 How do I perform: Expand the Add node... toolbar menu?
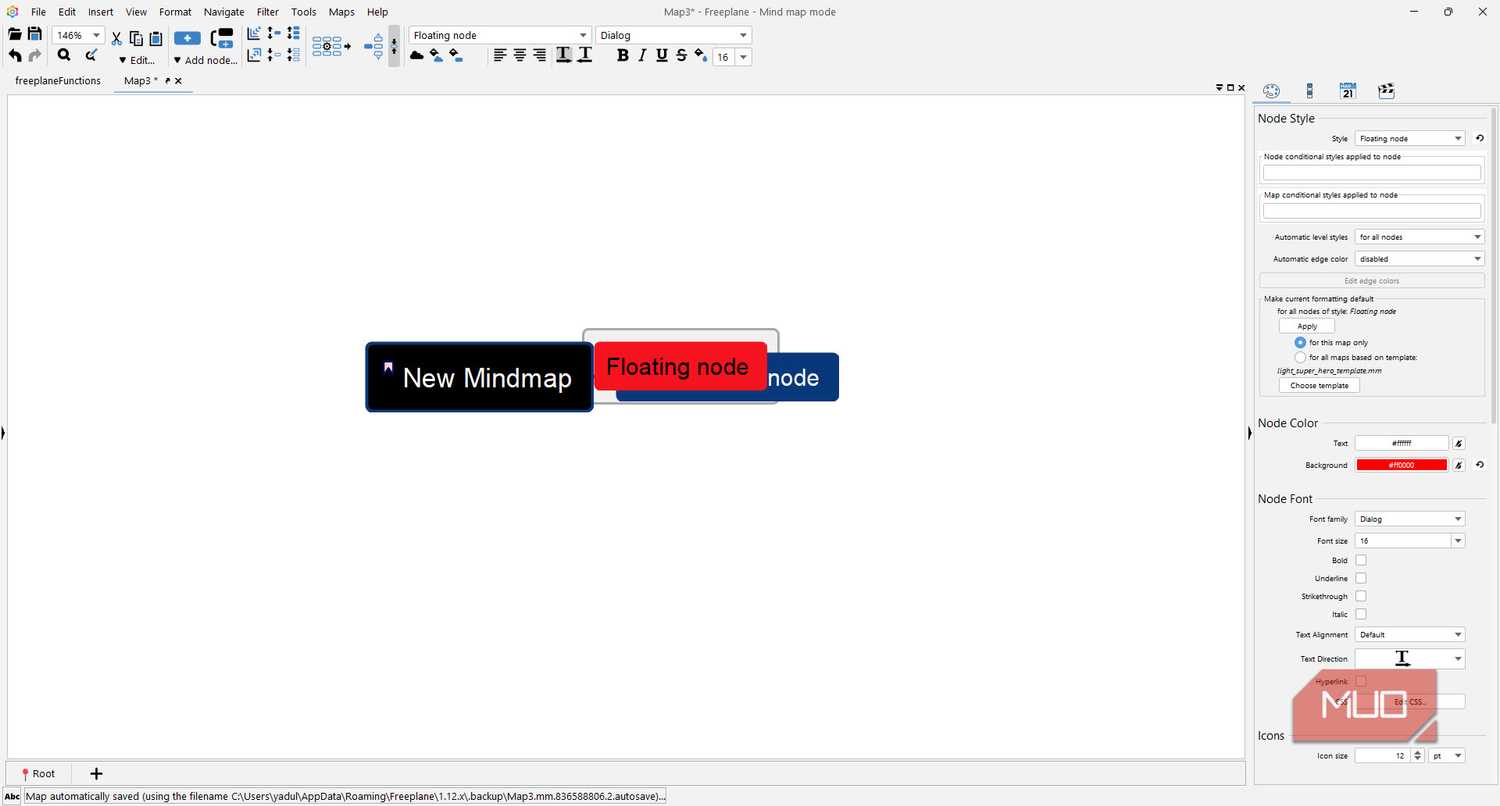[205, 60]
